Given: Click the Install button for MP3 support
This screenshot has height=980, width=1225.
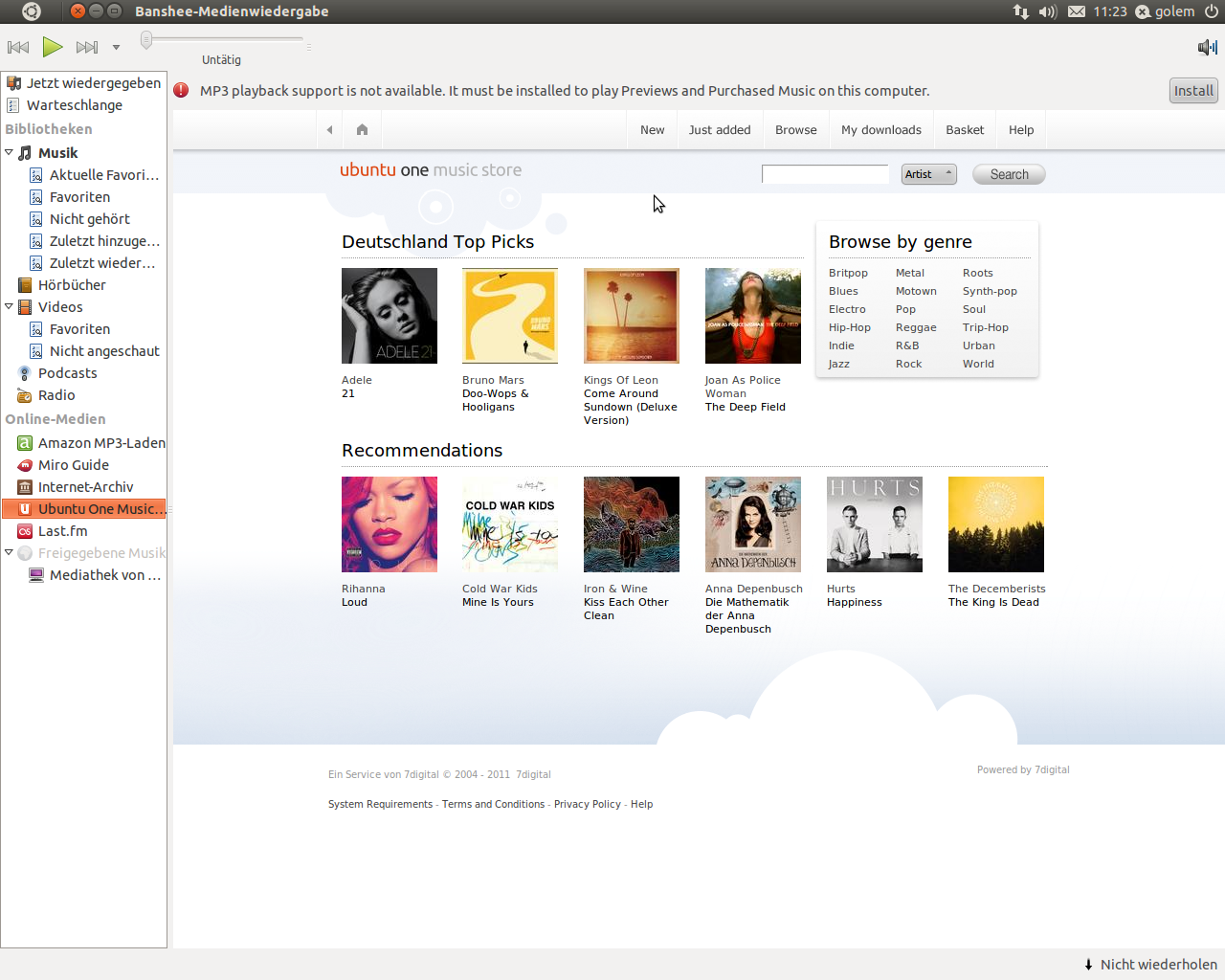Looking at the screenshot, I should pos(1192,90).
